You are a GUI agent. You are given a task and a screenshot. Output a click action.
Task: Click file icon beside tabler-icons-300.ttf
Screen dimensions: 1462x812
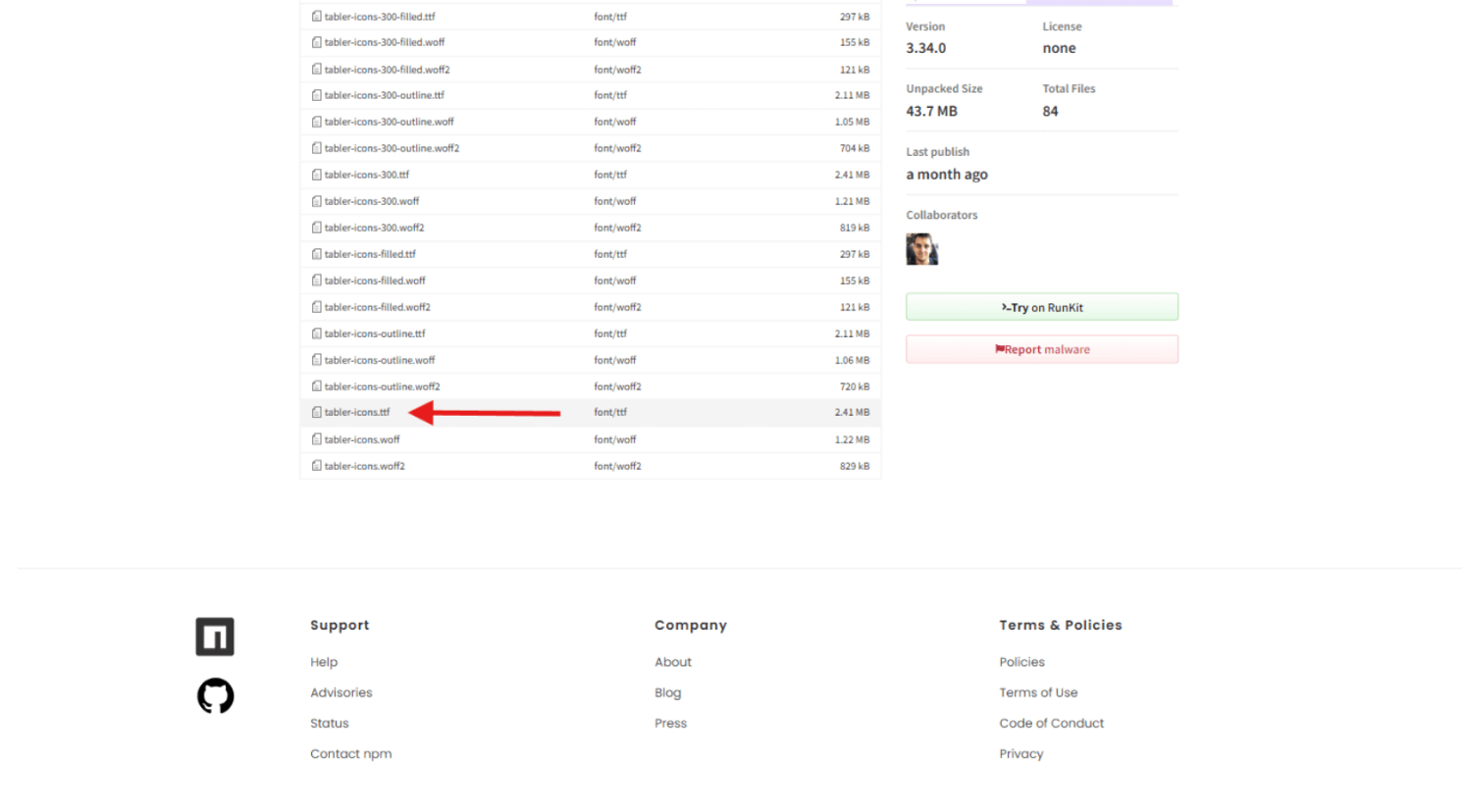pyautogui.click(x=317, y=175)
